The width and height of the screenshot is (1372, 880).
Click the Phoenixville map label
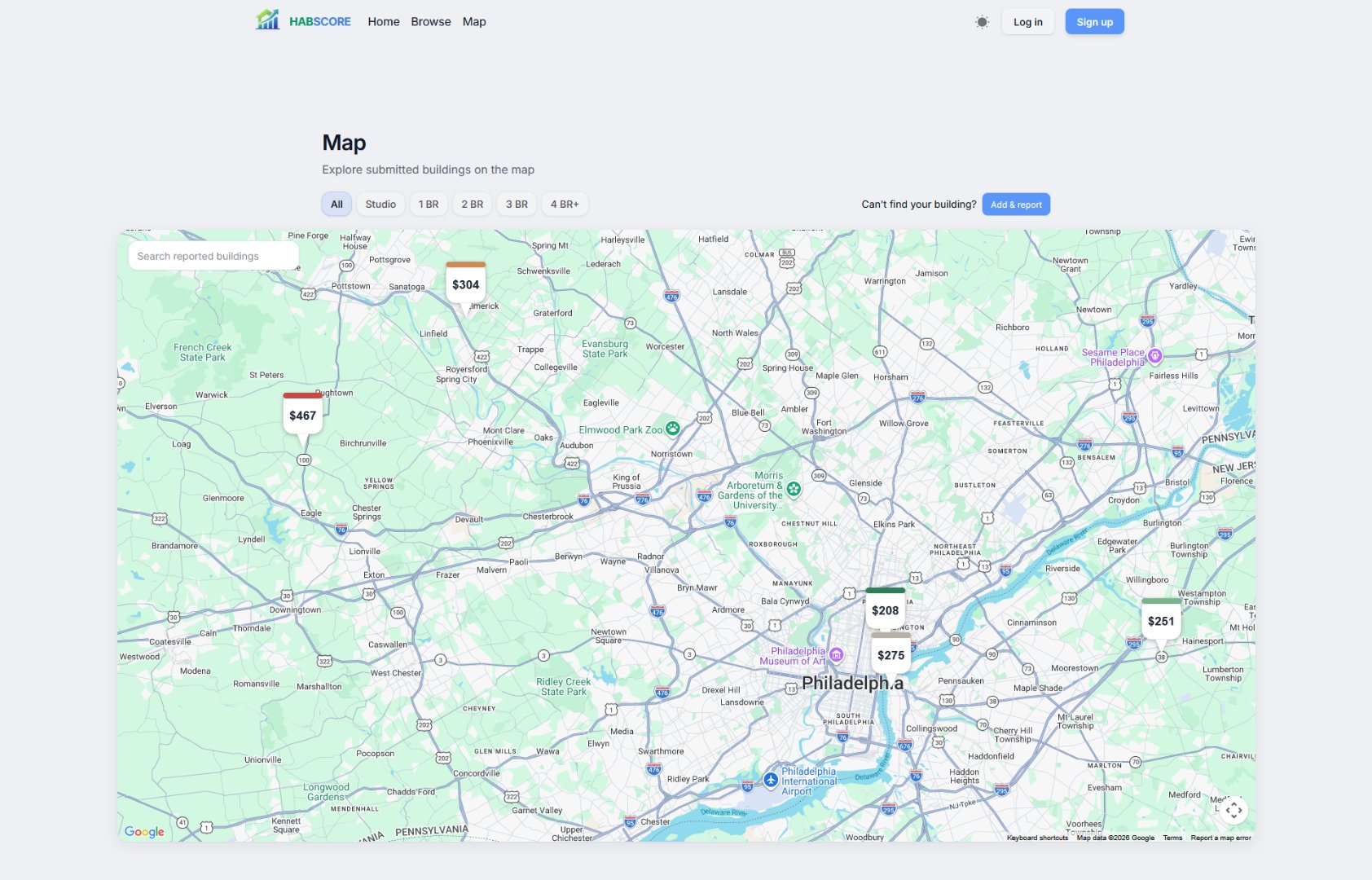tap(490, 442)
